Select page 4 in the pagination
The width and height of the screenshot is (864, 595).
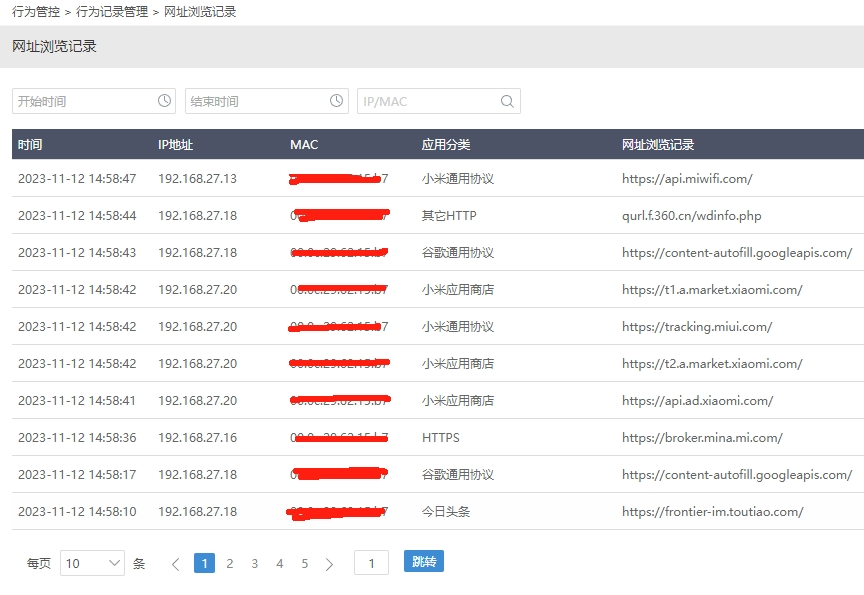280,563
